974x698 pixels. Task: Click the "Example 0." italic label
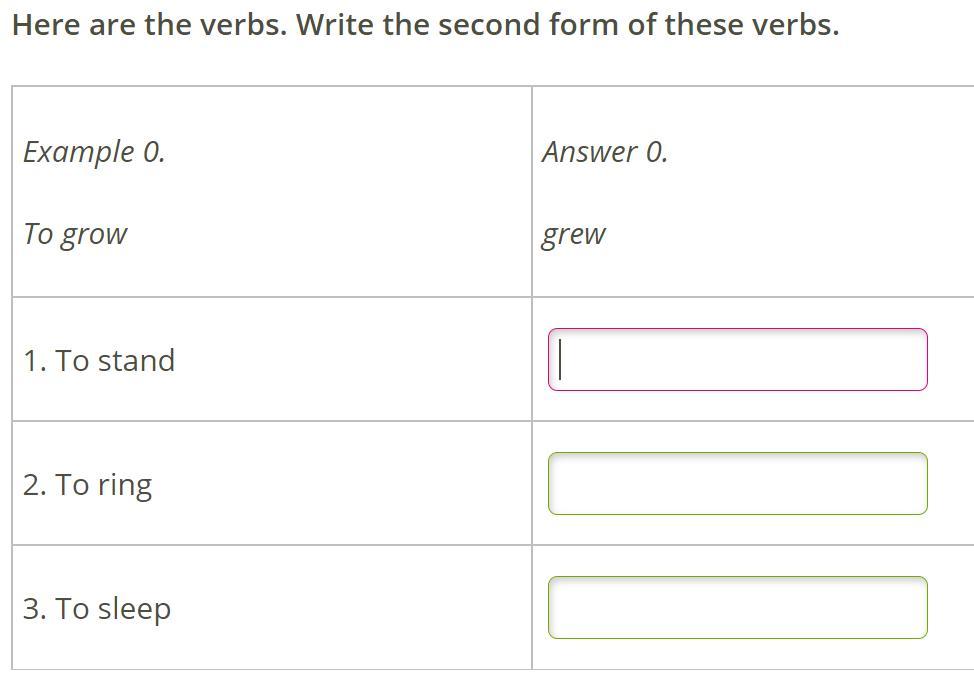(x=94, y=152)
